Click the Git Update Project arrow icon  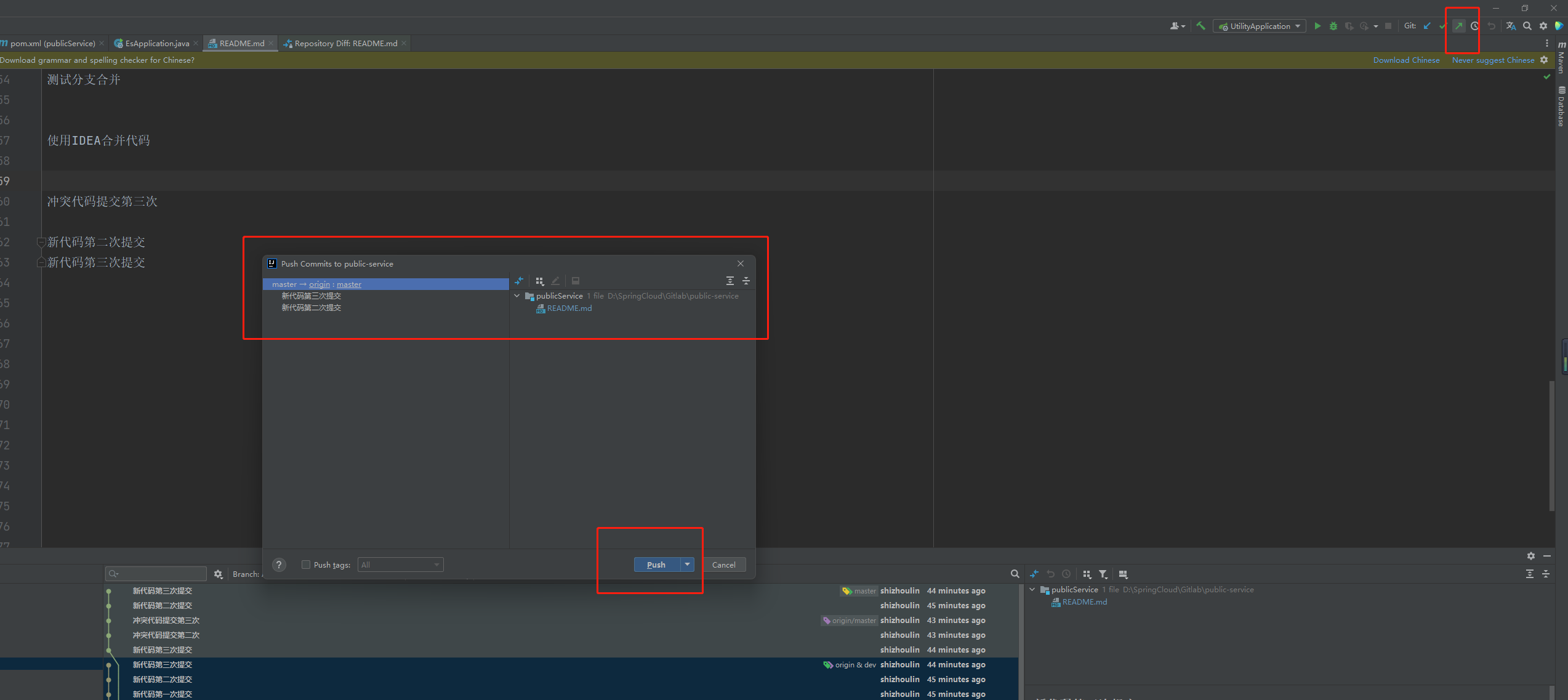click(1427, 26)
